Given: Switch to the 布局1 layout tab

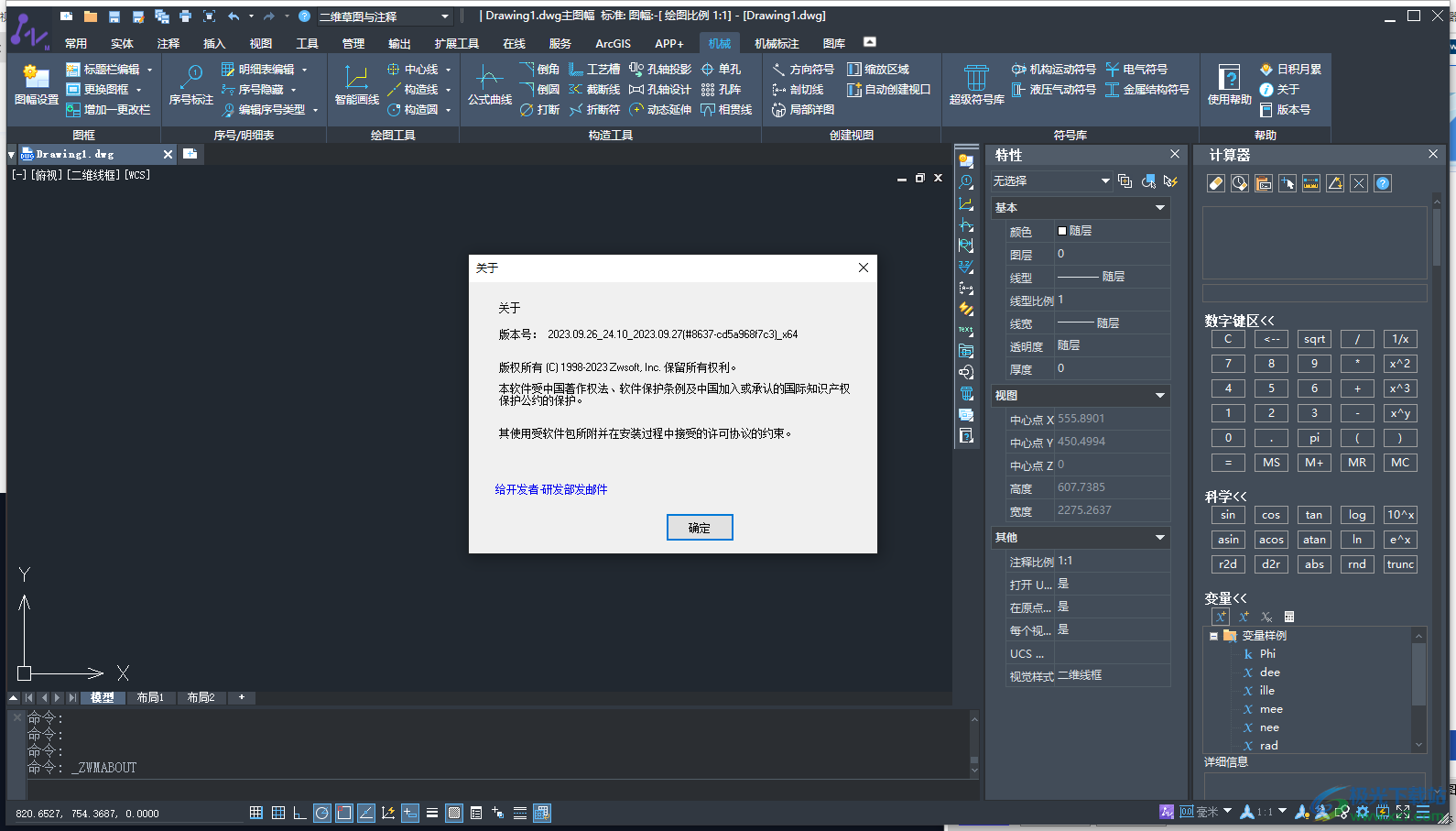Looking at the screenshot, I should 150,697.
